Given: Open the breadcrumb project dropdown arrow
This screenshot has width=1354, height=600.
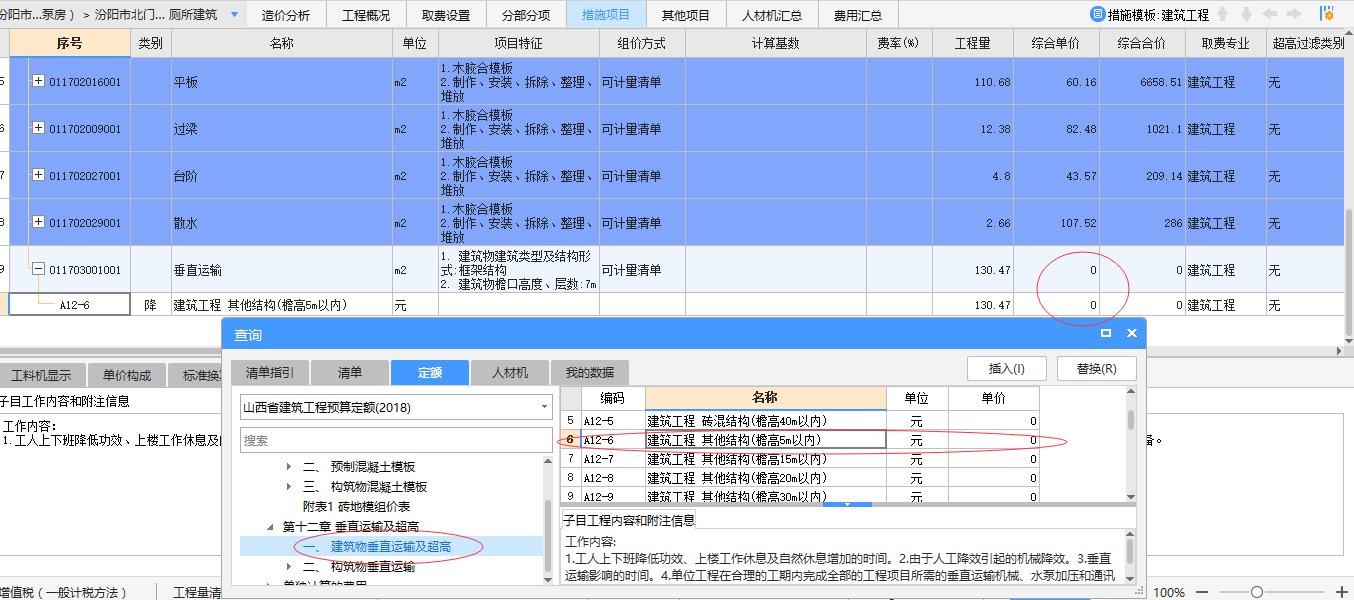Looking at the screenshot, I should click(235, 15).
